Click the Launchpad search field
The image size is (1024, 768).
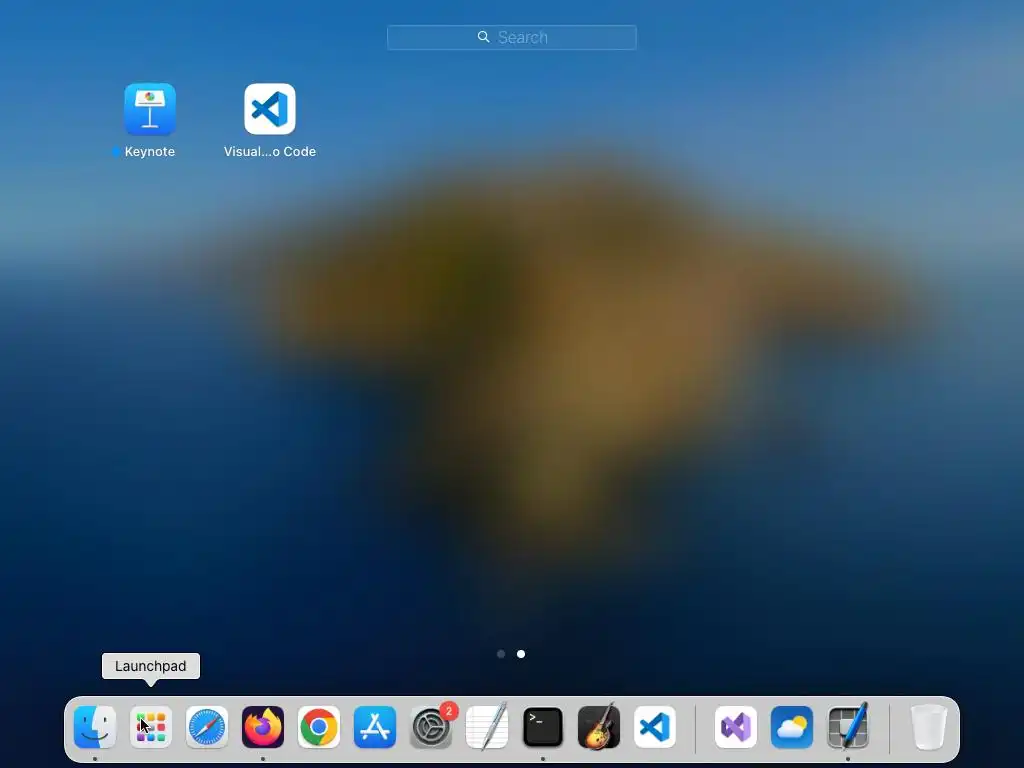coord(511,37)
